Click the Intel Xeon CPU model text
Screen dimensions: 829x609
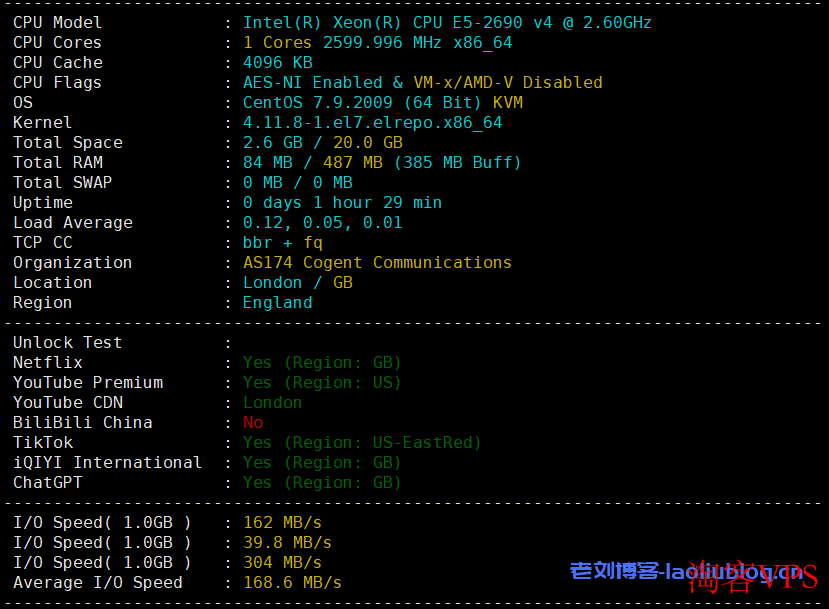click(447, 23)
